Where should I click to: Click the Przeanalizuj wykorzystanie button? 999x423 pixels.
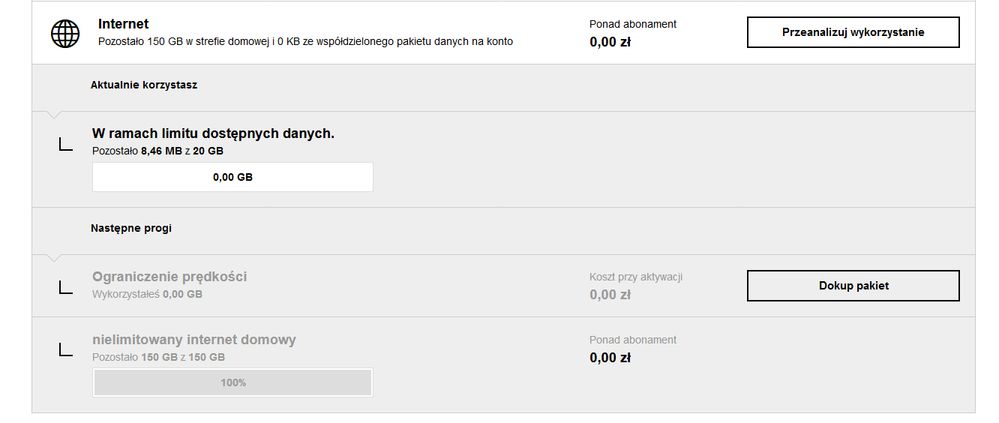(853, 32)
